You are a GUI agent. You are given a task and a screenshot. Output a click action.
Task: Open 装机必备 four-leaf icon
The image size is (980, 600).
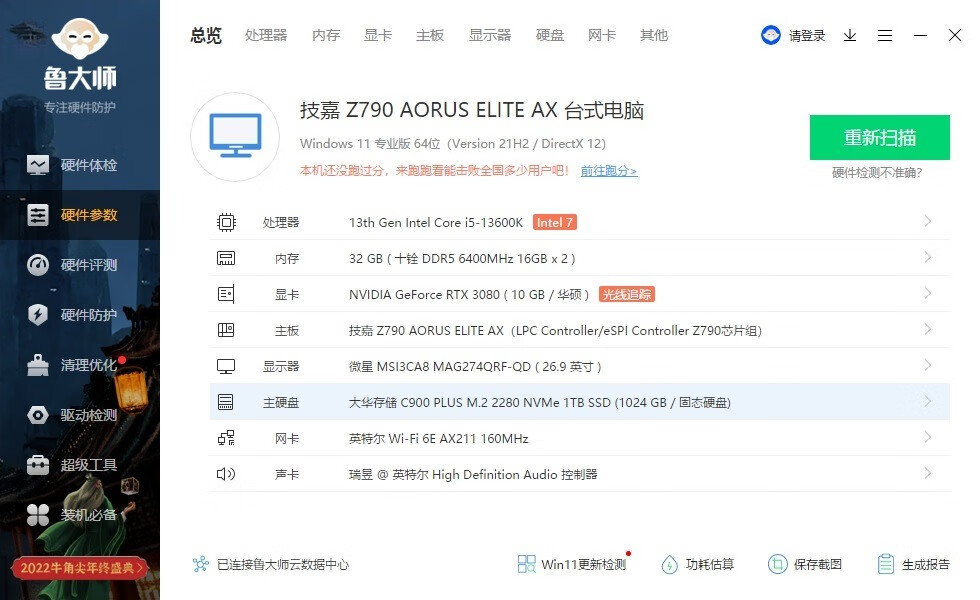[x=38, y=515]
